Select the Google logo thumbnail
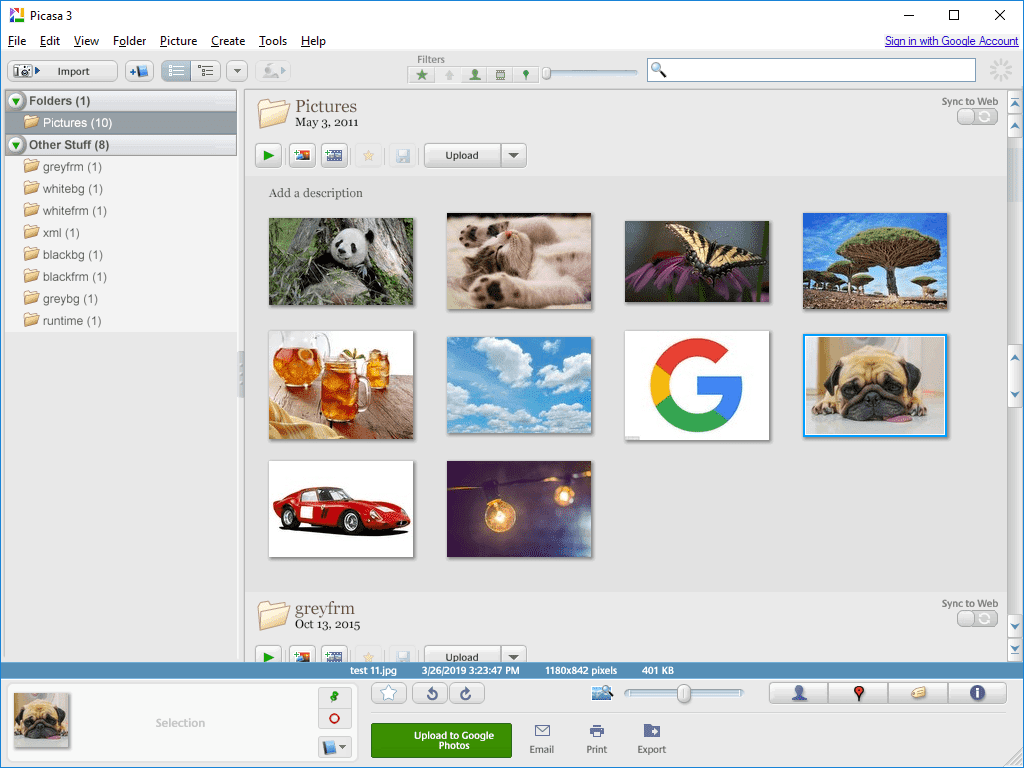The height and width of the screenshot is (768, 1024). [697, 385]
